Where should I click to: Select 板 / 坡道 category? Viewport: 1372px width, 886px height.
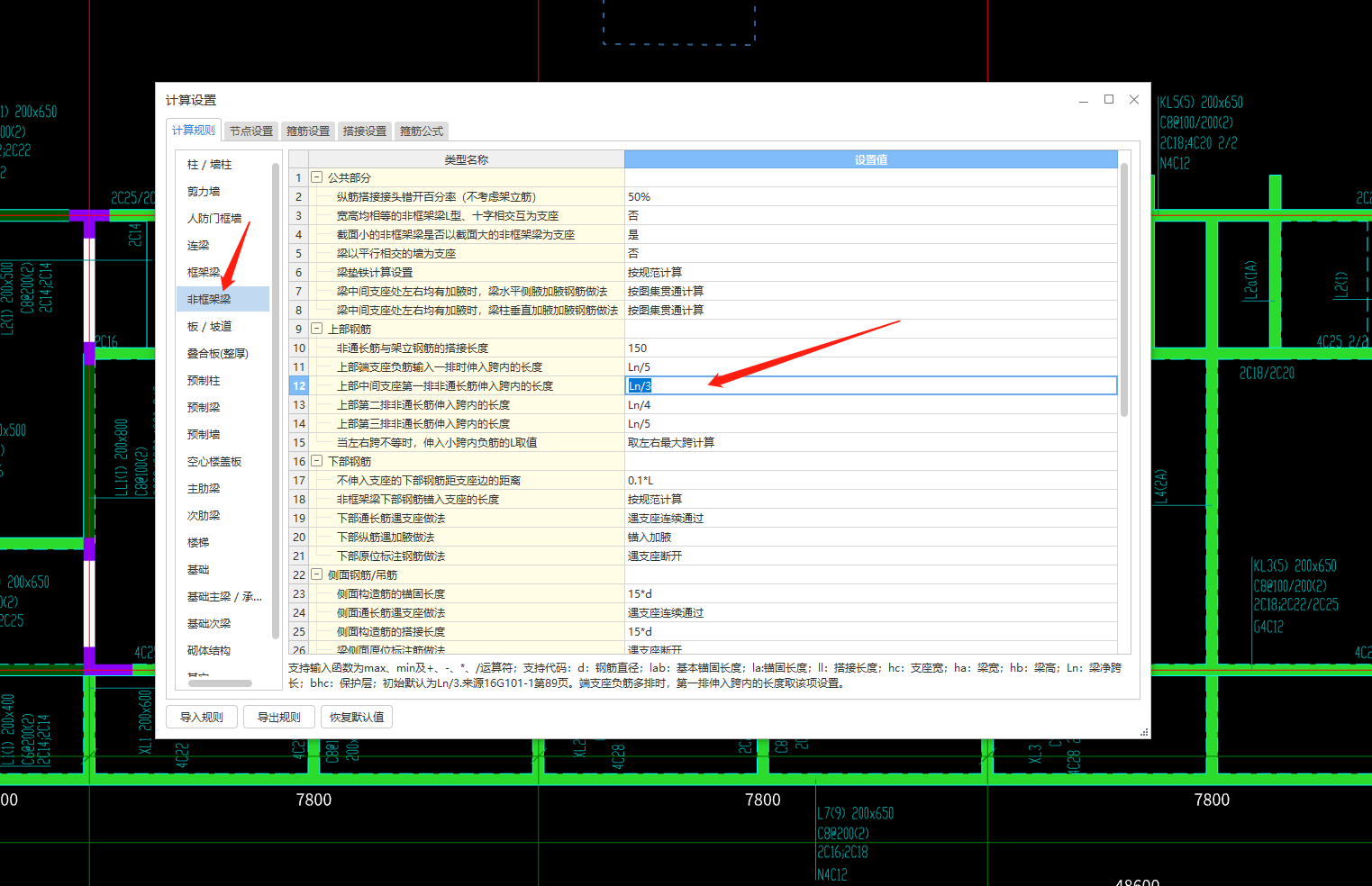223,327
